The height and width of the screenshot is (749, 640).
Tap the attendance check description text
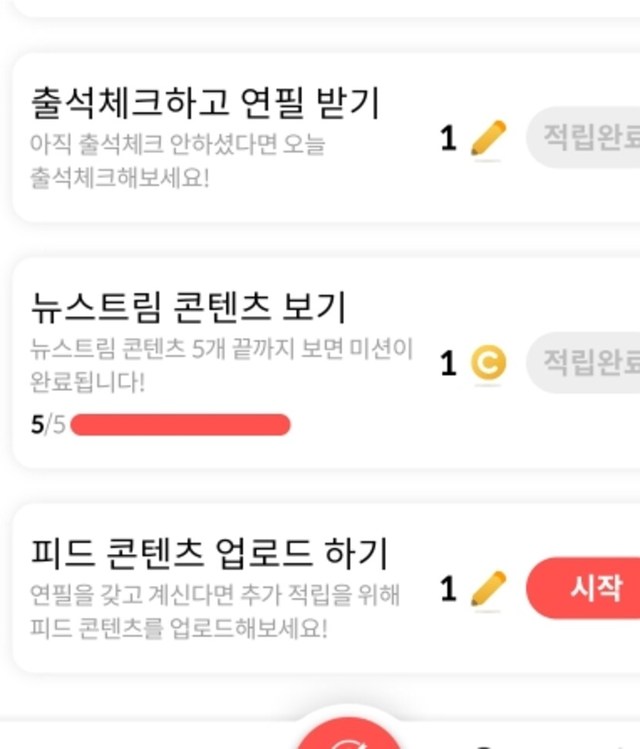[x=178, y=159]
